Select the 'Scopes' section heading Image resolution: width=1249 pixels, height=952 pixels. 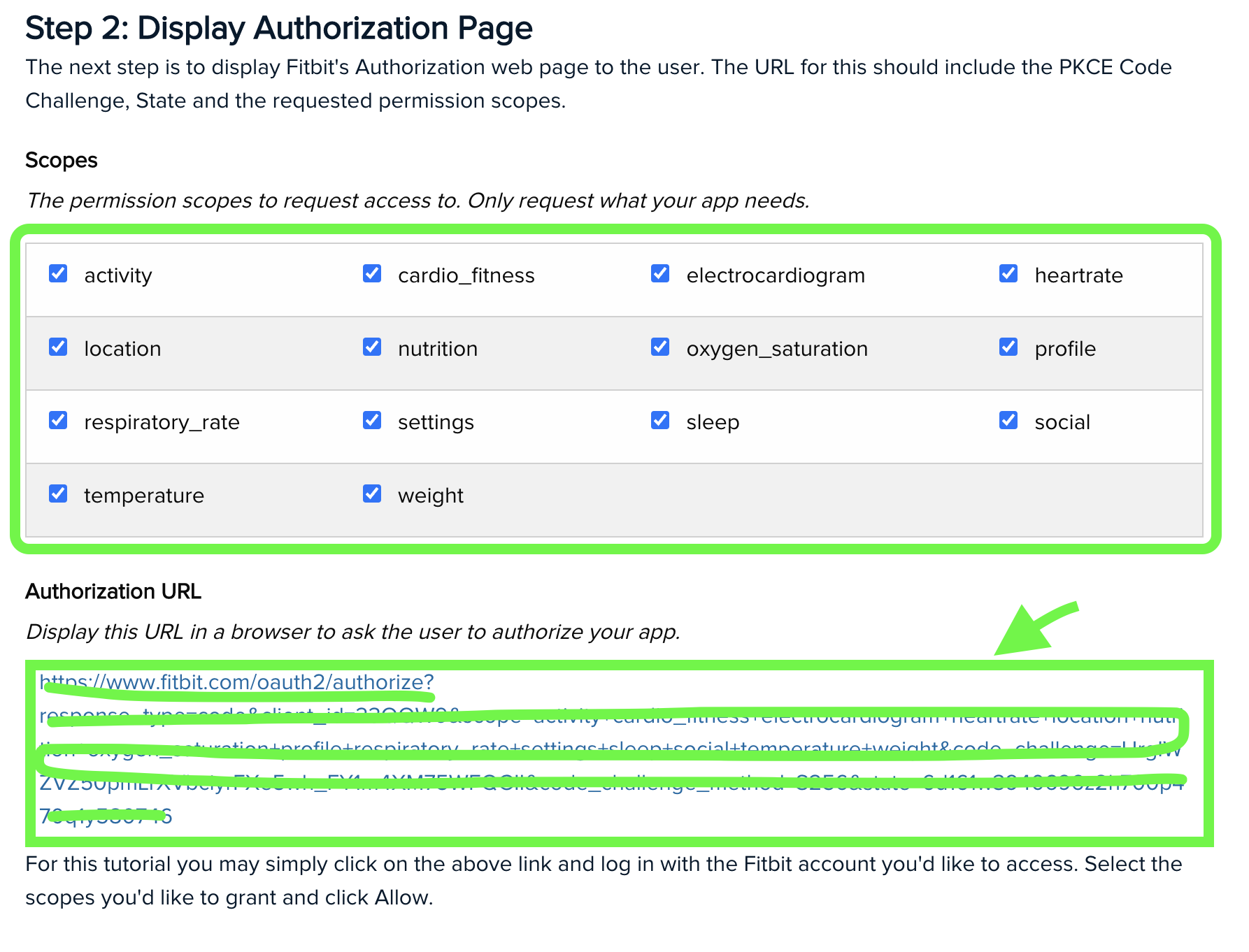[62, 161]
